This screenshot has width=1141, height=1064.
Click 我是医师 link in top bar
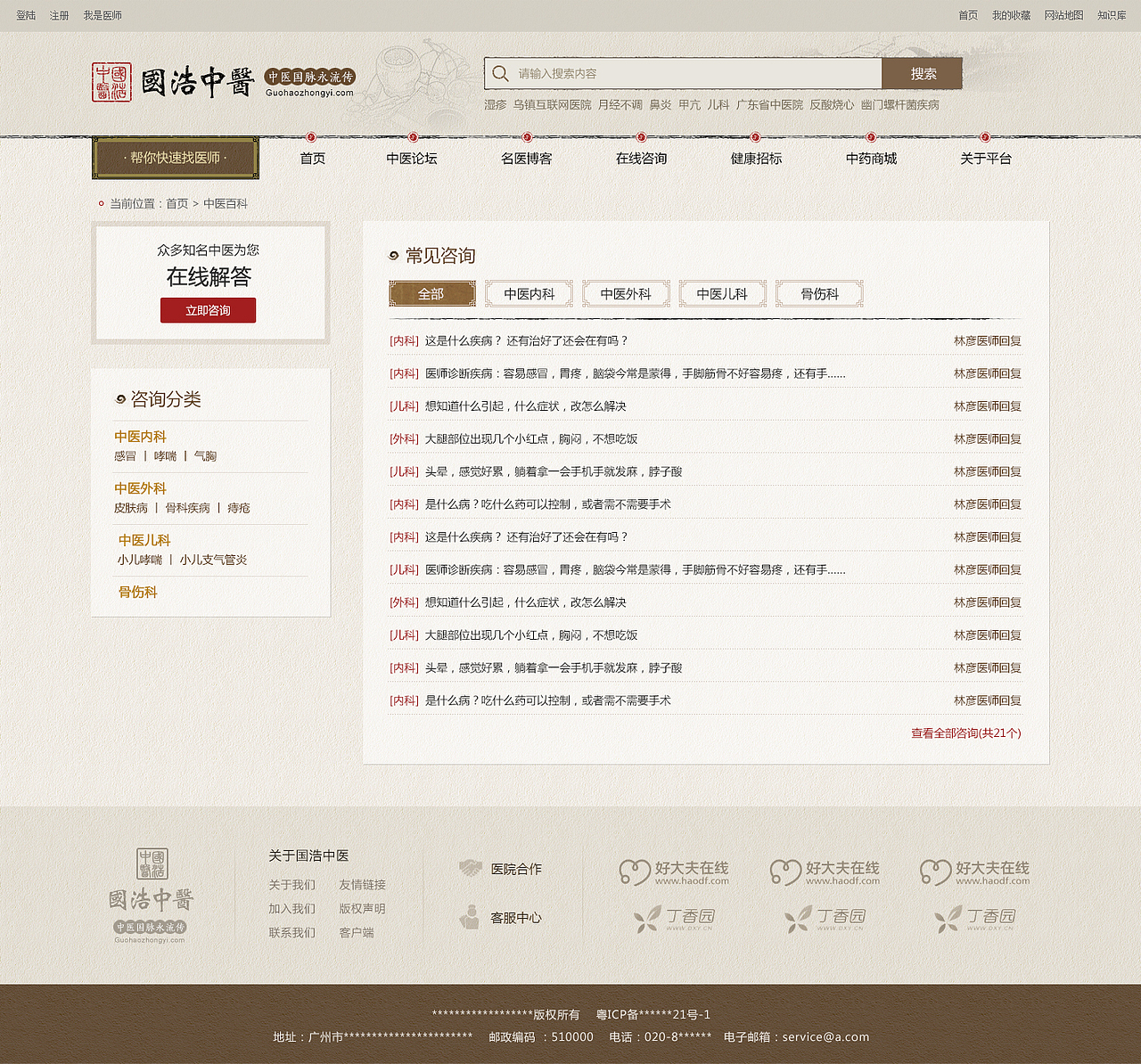[103, 15]
